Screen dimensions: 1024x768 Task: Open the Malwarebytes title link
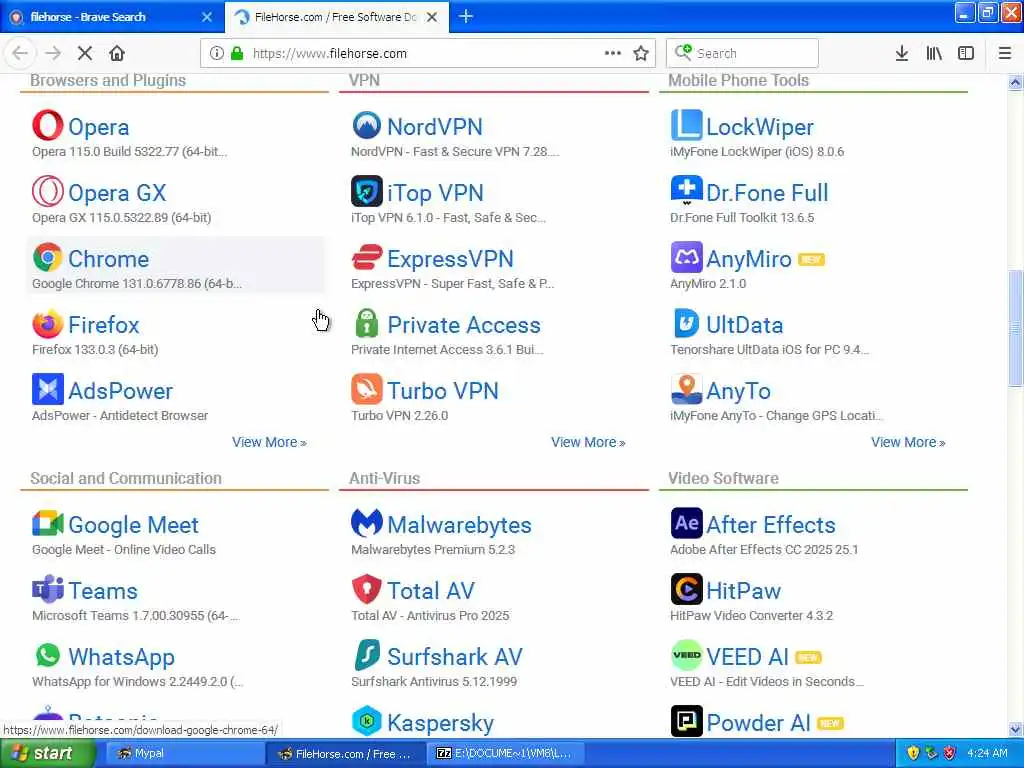tap(459, 525)
